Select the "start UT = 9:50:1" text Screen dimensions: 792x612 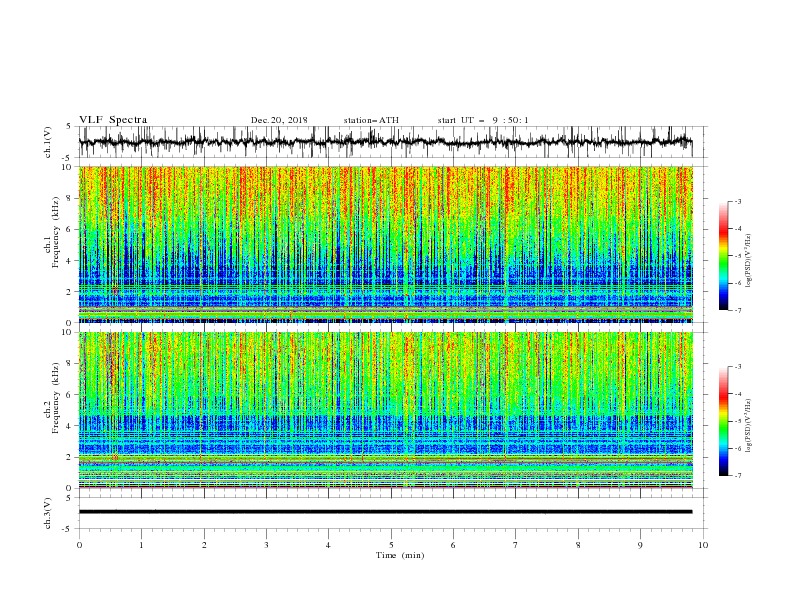483,120
